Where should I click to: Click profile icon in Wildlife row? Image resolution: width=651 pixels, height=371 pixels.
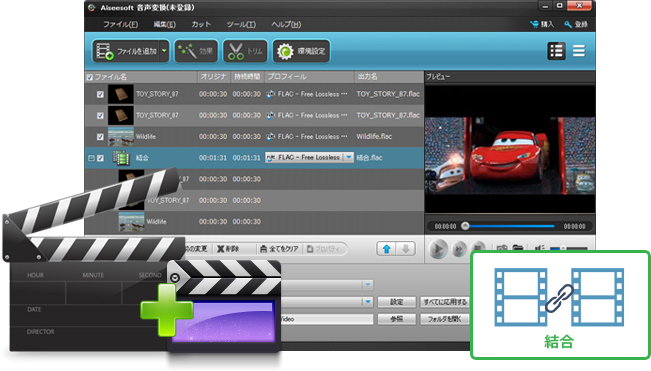pos(271,137)
